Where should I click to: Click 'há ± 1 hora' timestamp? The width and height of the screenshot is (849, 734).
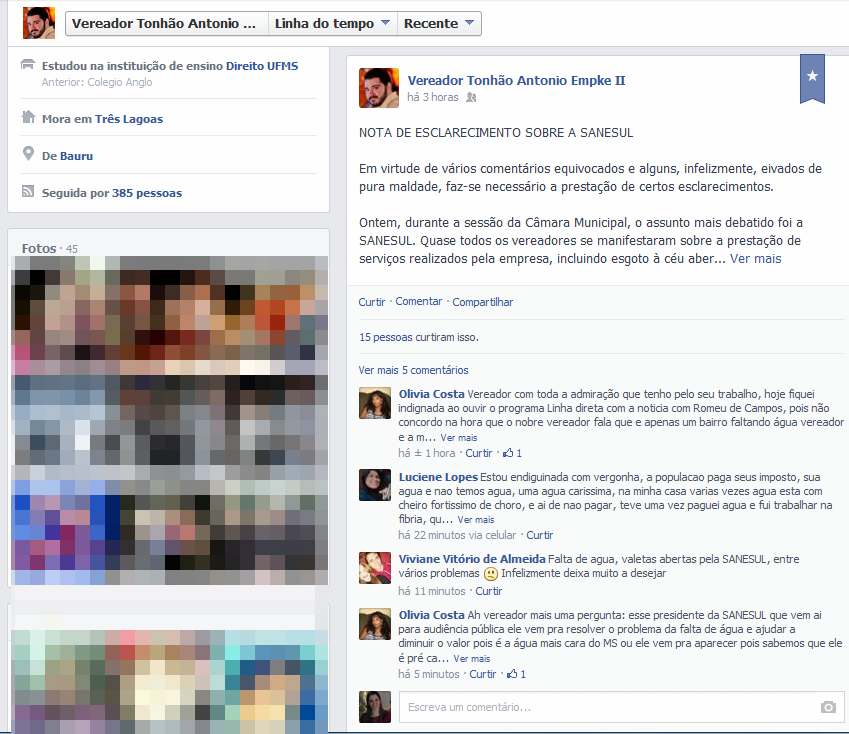[427, 453]
